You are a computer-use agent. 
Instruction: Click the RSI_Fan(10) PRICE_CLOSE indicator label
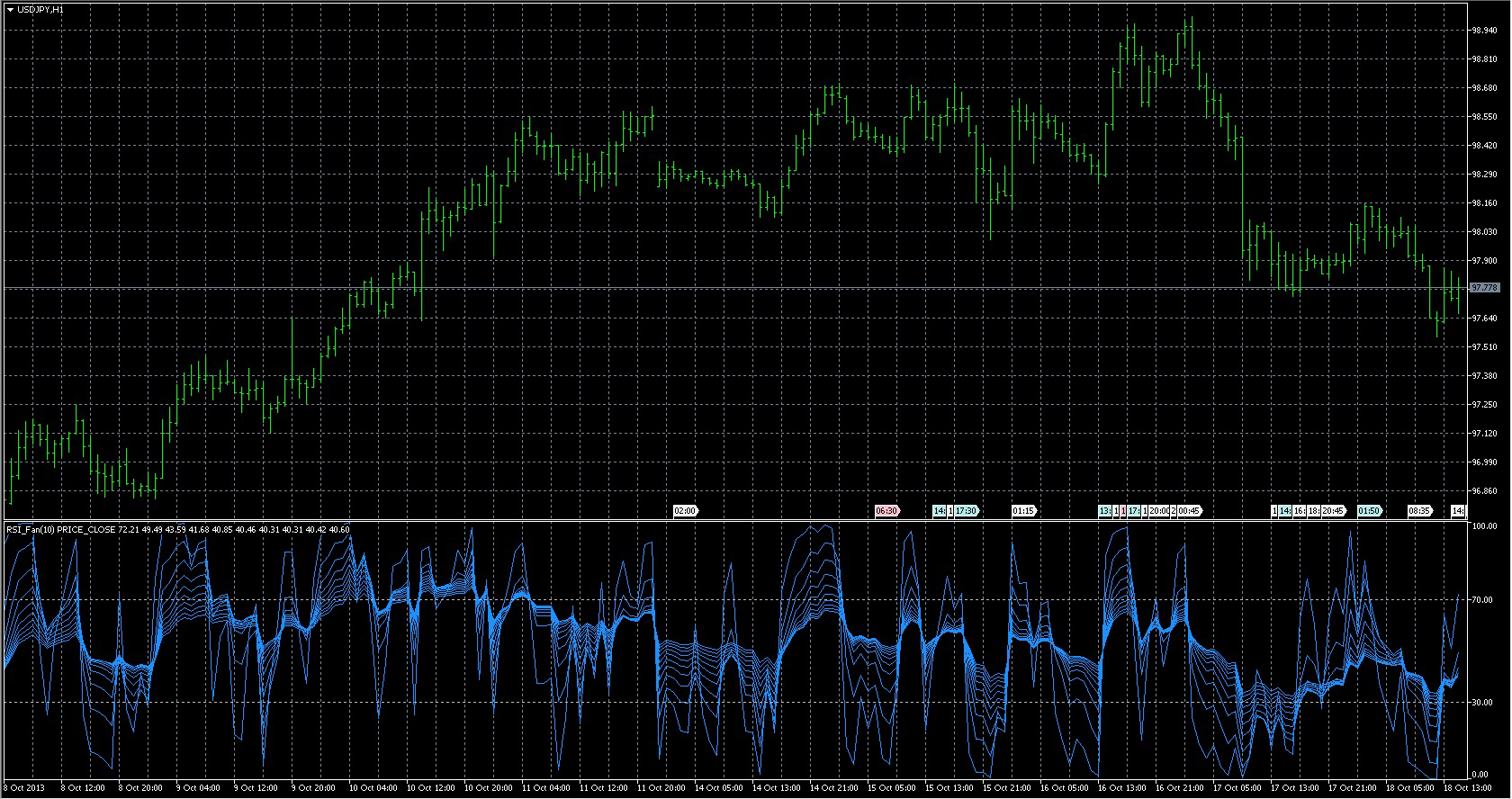coord(61,530)
